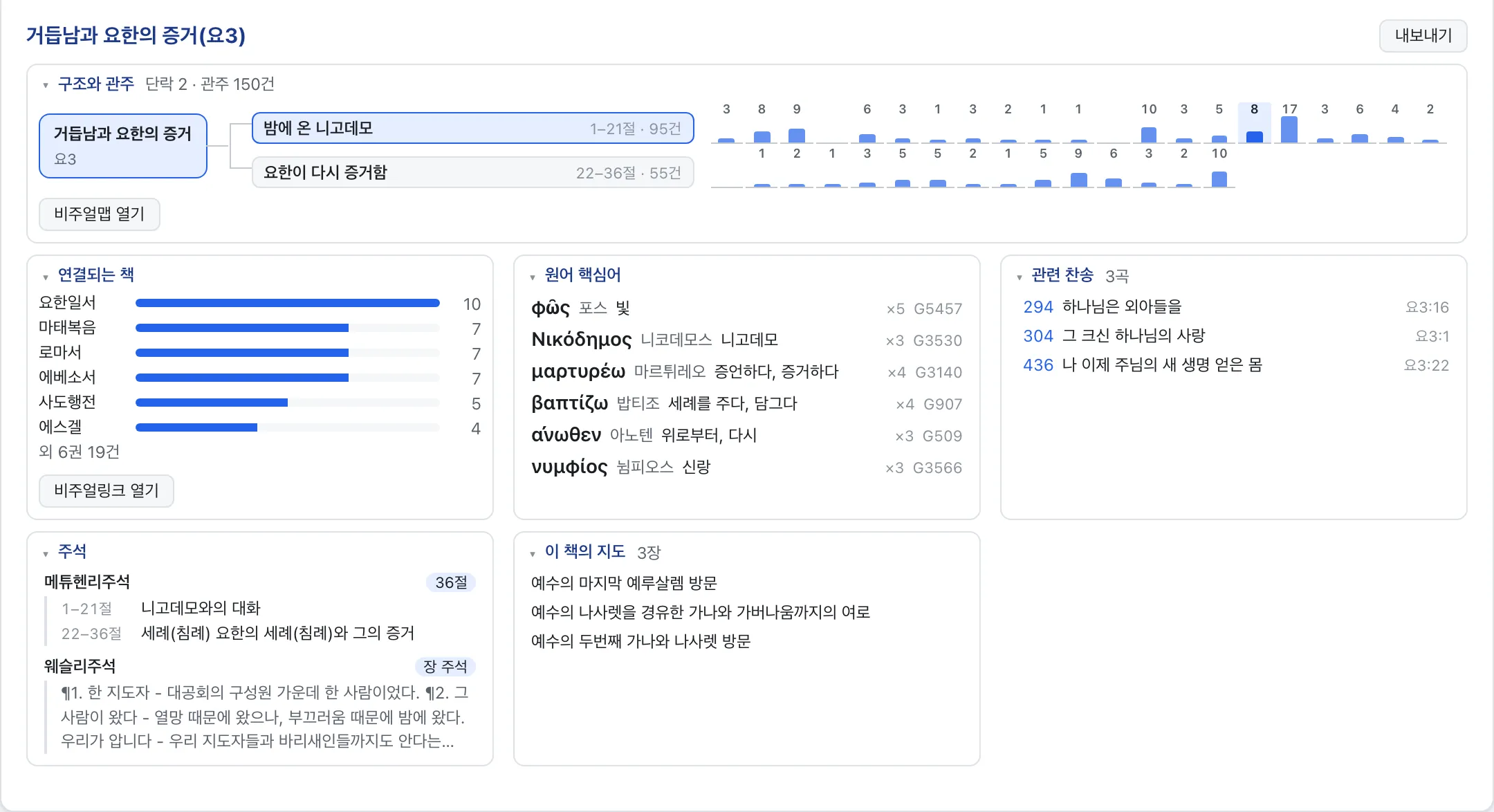Click the verse bar labeled 17

(x=1289, y=124)
